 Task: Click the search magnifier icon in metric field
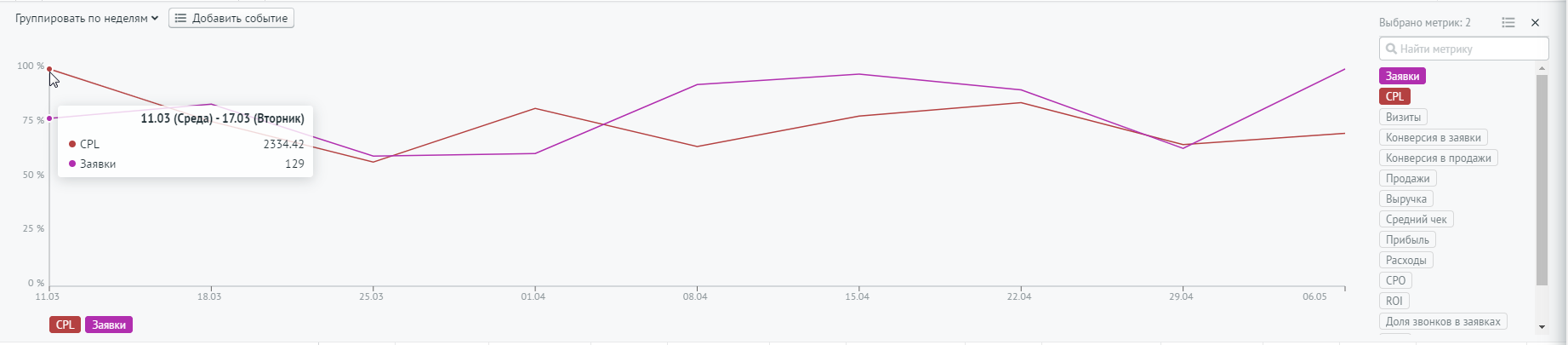1391,49
